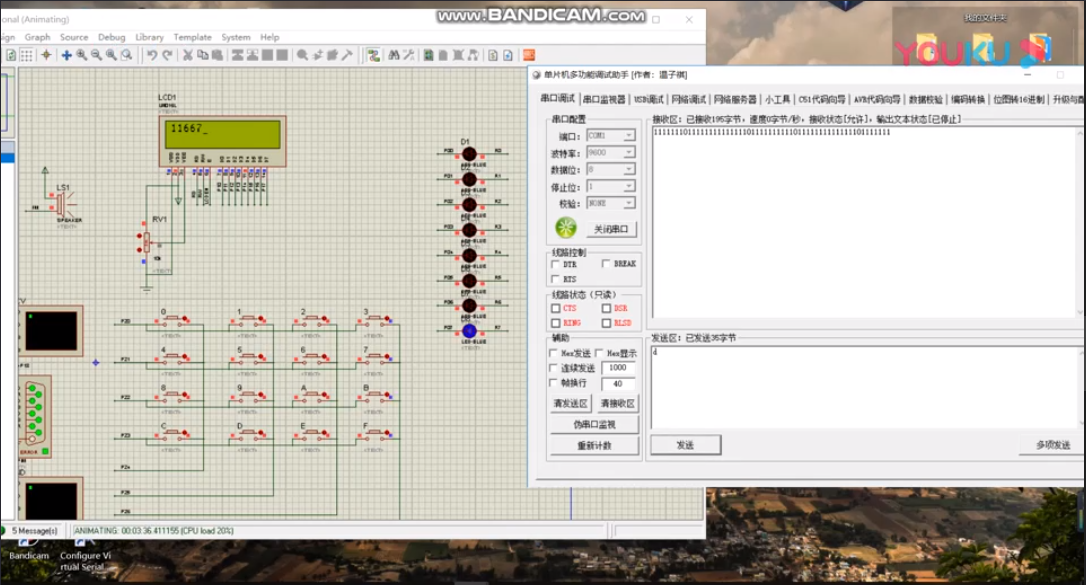Image resolution: width=1086 pixels, height=585 pixels.
Task: Click the copy to clipboard icon
Action: click(203, 55)
